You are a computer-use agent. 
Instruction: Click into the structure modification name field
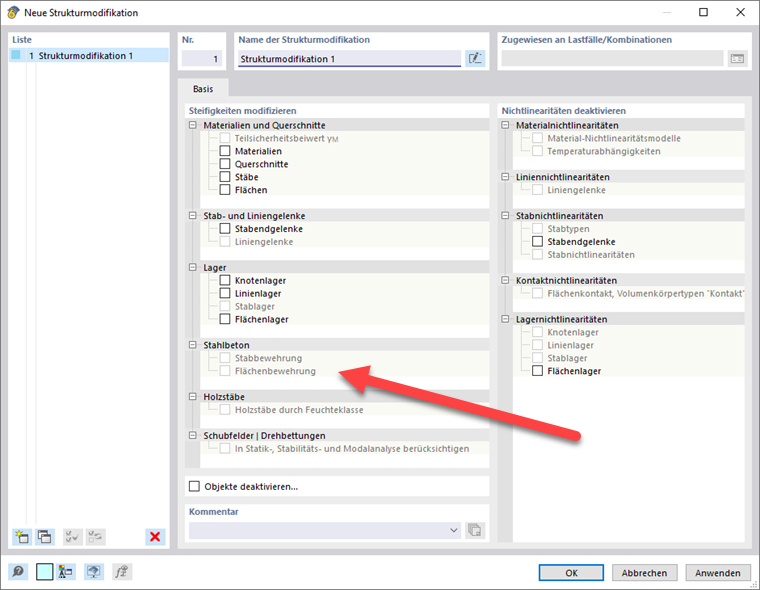click(348, 59)
